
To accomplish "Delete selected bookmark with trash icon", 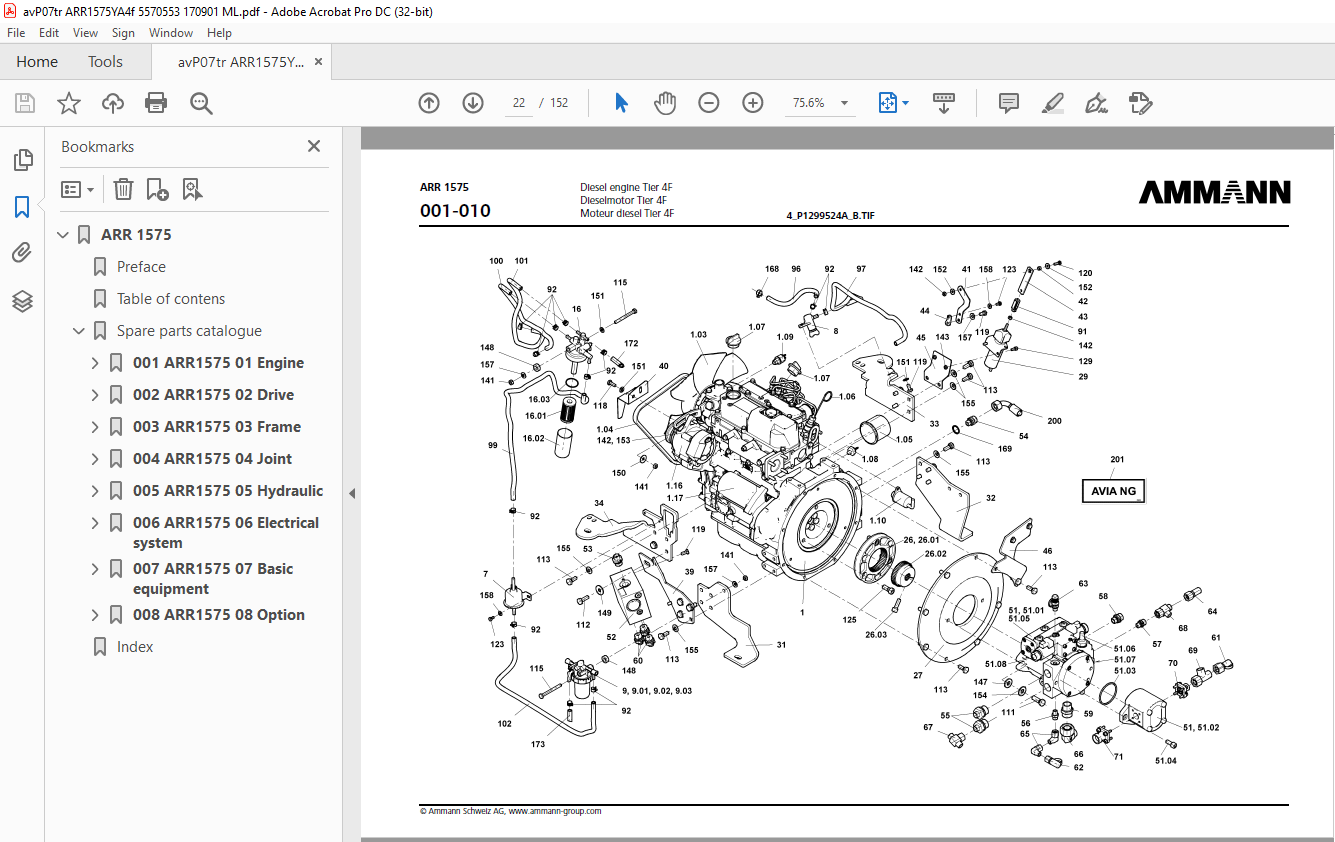I will (x=123, y=189).
